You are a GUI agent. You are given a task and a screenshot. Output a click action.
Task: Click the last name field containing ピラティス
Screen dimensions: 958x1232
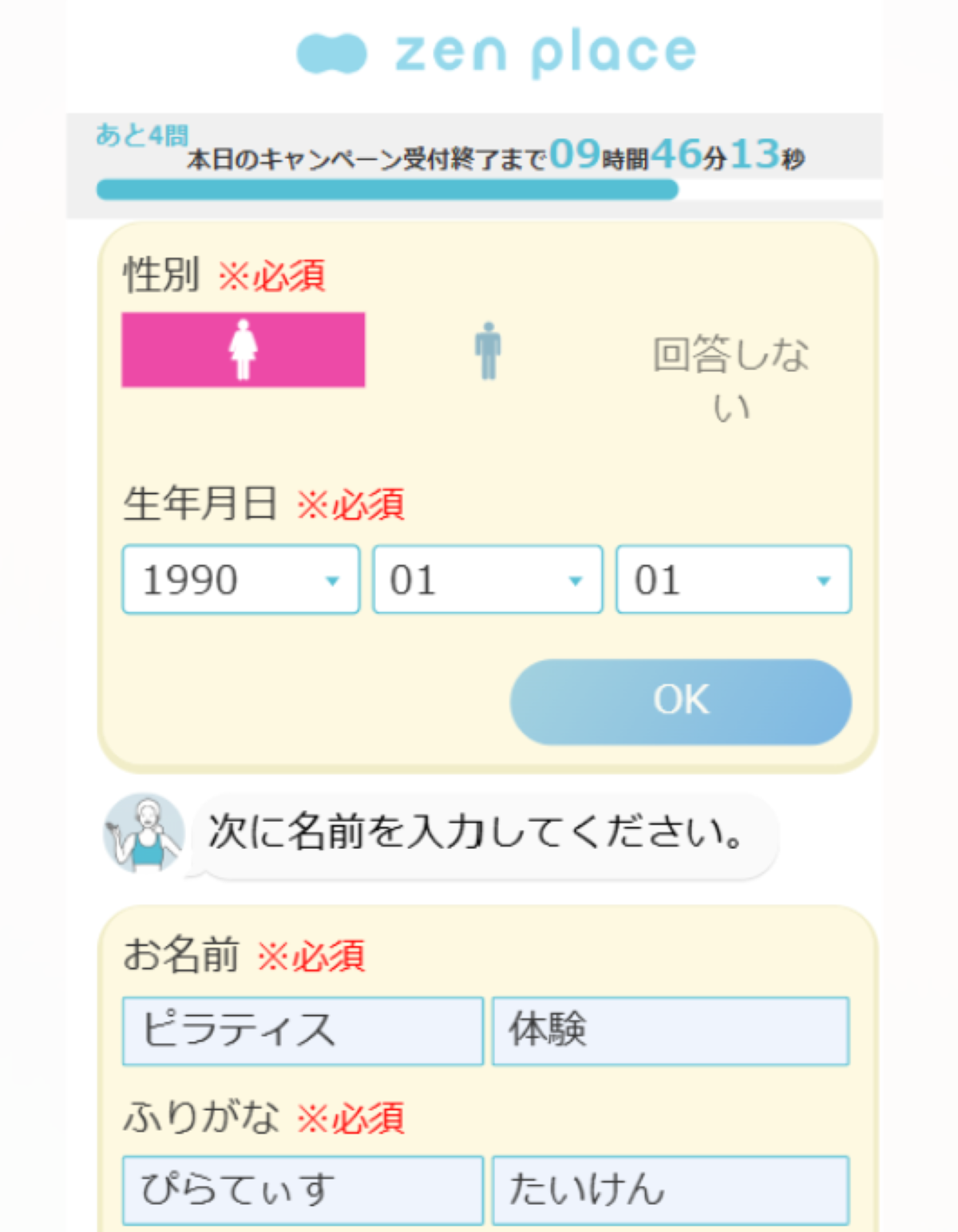303,1030
